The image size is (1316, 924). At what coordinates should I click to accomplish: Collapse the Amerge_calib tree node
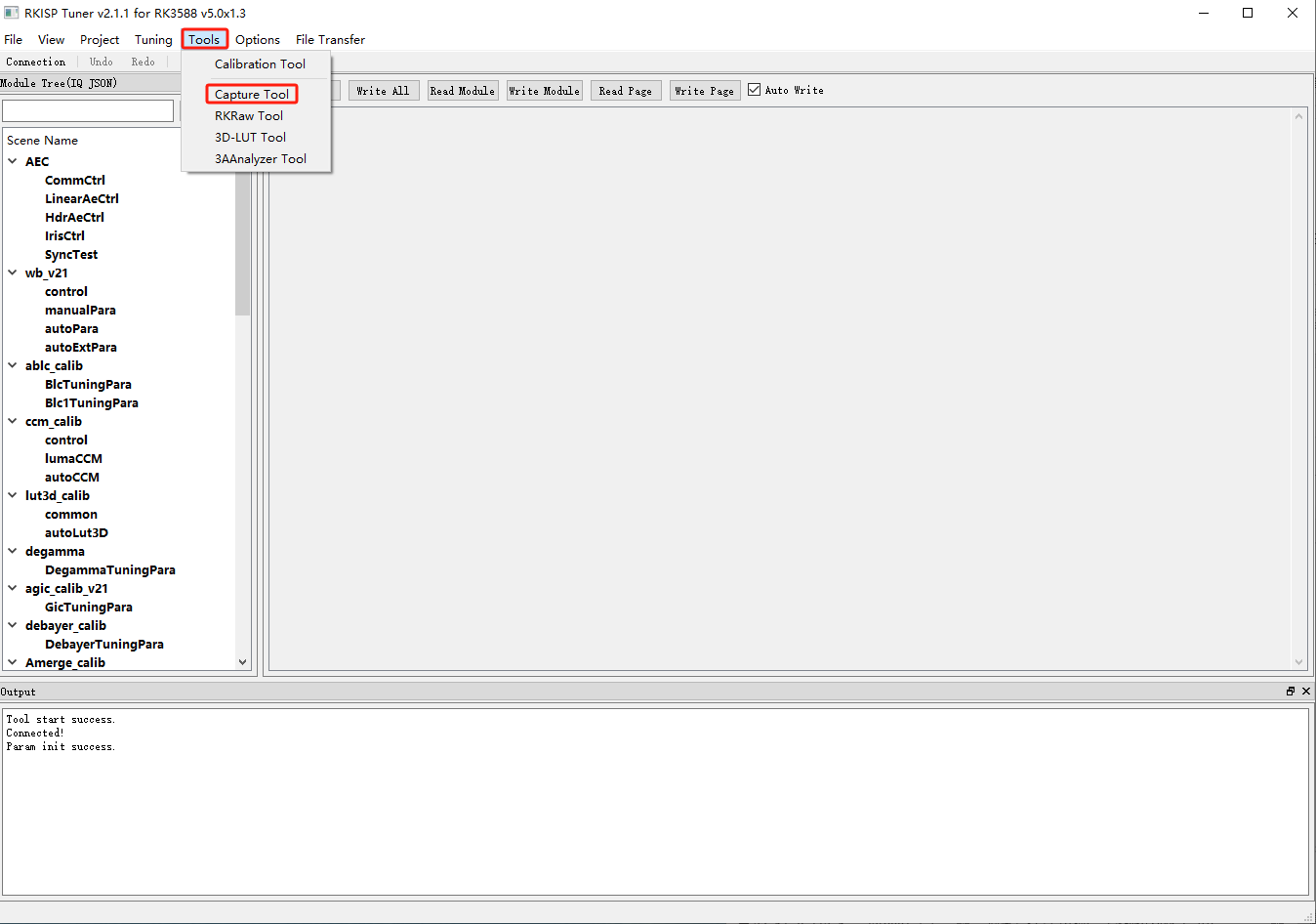click(x=13, y=662)
